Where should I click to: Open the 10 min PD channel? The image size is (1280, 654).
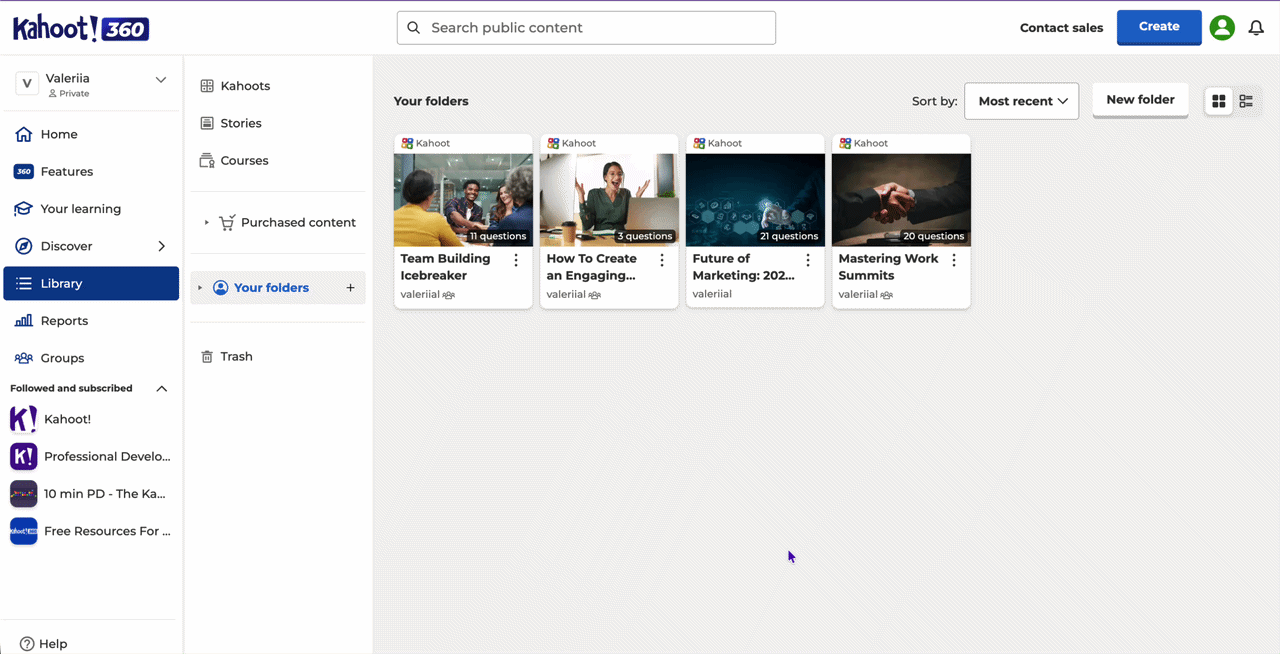coord(91,494)
